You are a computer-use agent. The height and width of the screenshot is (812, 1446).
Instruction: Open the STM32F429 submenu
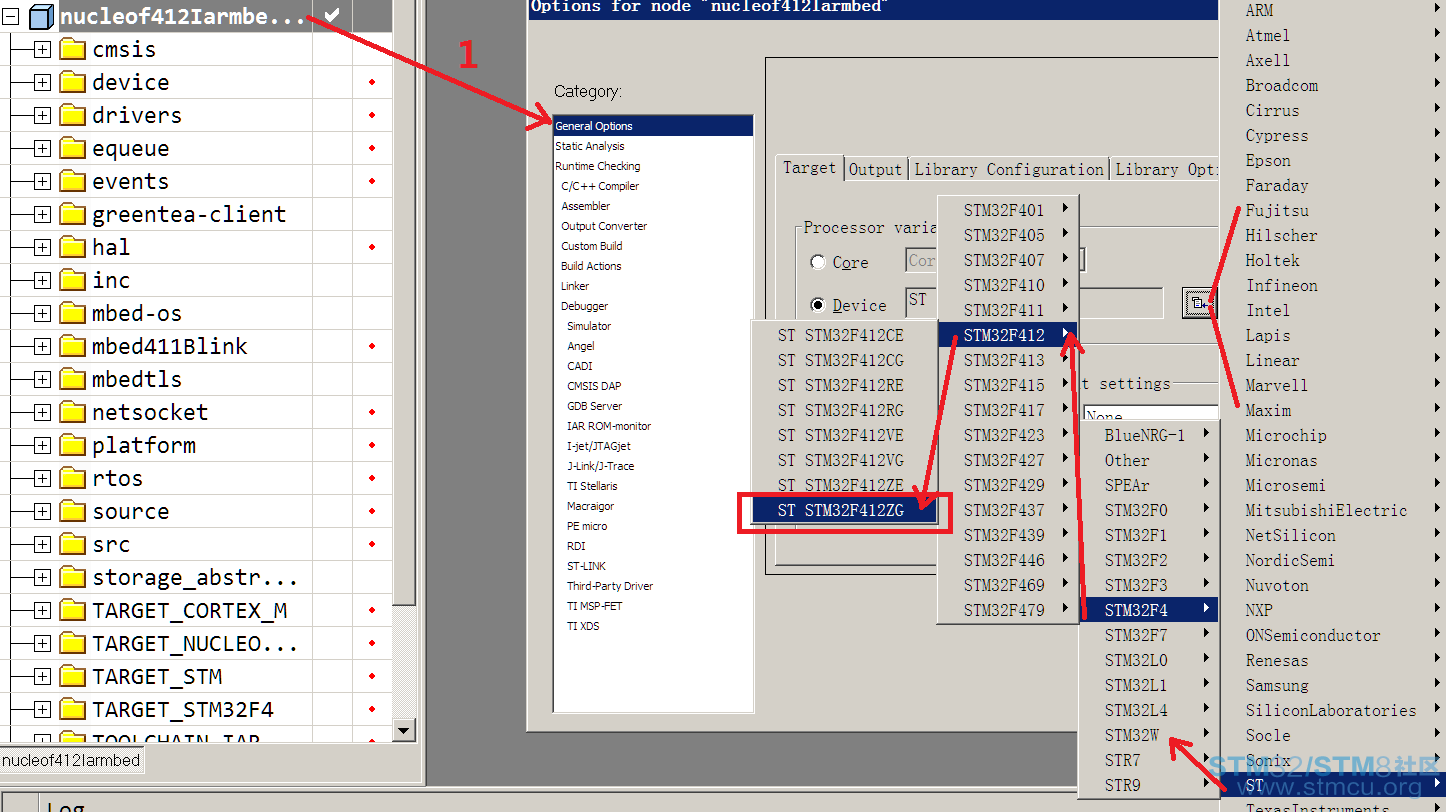coord(1008,485)
